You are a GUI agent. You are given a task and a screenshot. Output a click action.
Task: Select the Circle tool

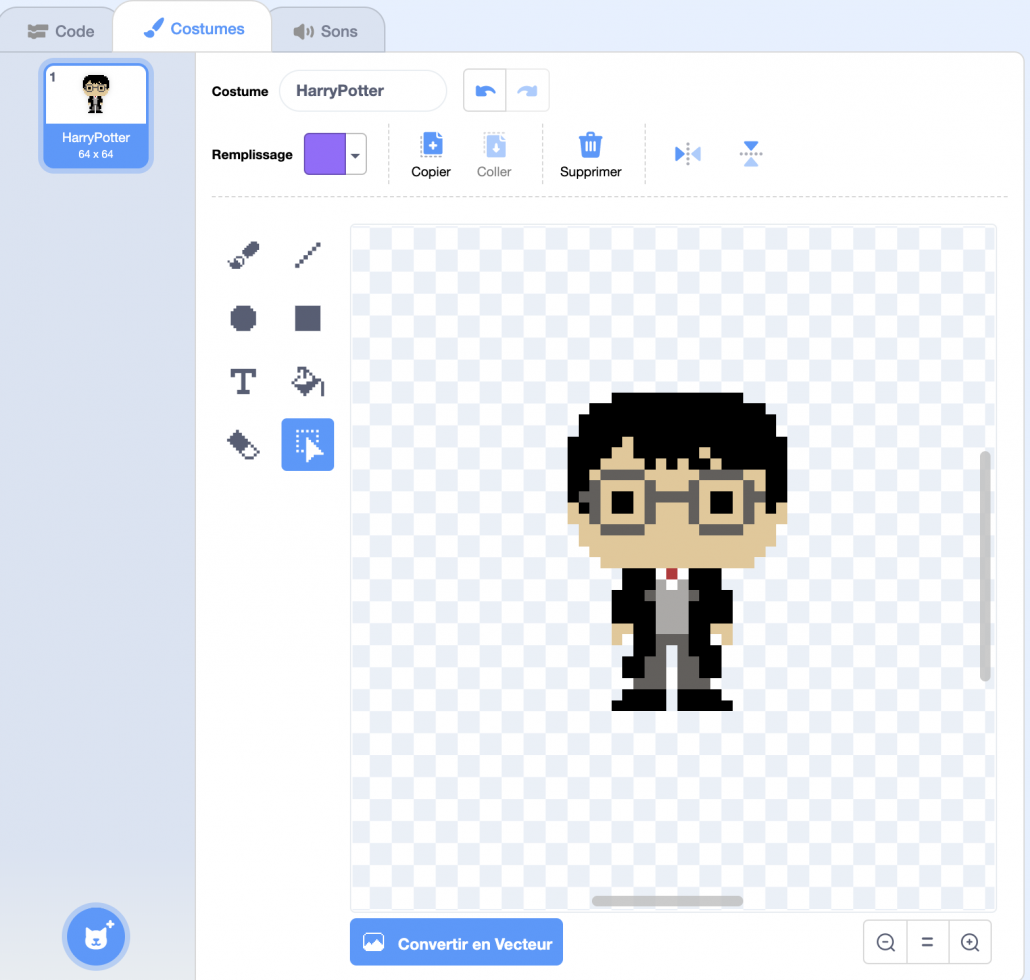(243, 319)
